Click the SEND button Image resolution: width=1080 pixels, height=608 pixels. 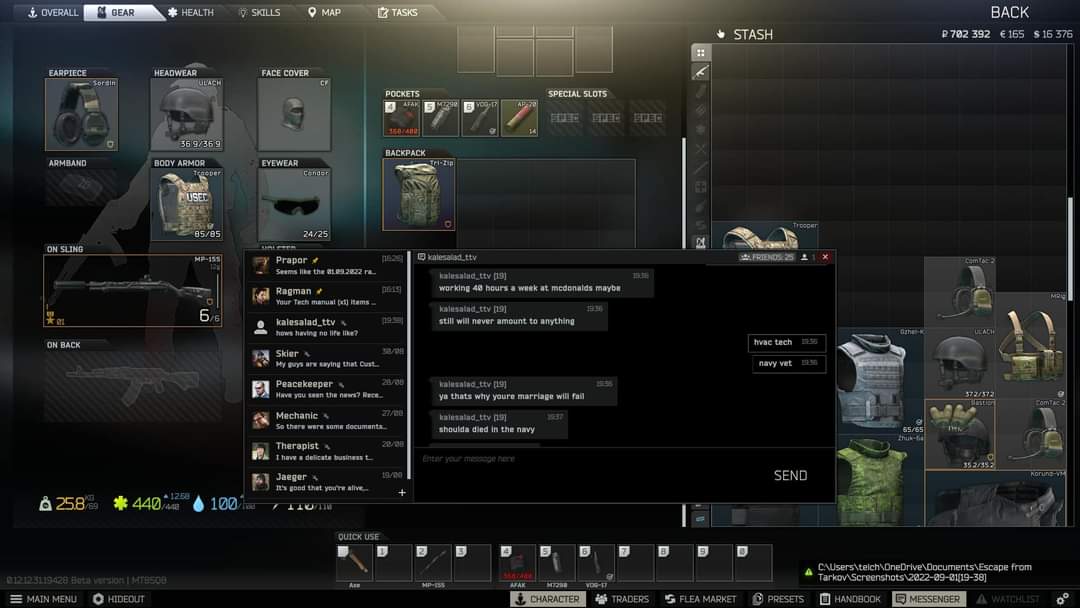click(790, 475)
